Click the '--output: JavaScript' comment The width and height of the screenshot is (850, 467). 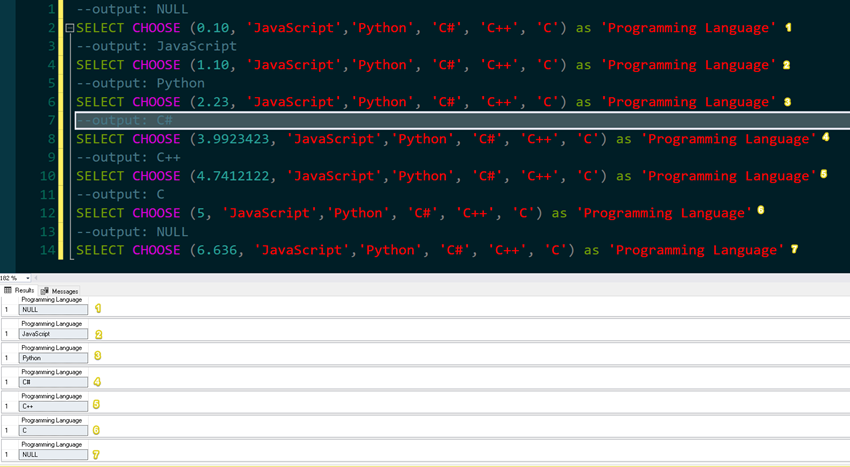(x=156, y=46)
